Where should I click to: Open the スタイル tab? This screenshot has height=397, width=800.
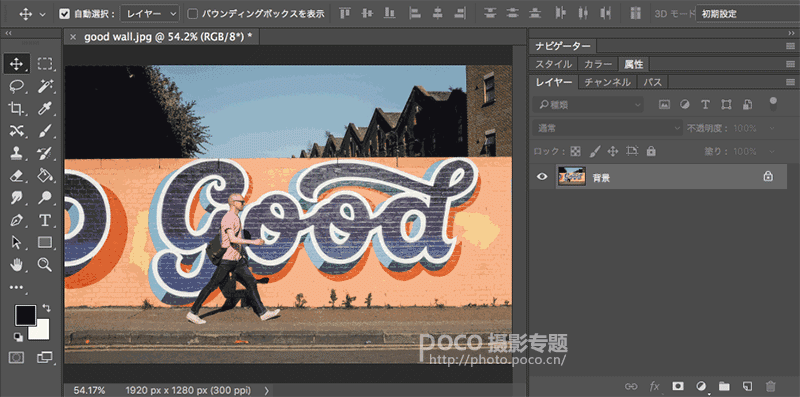click(553, 64)
